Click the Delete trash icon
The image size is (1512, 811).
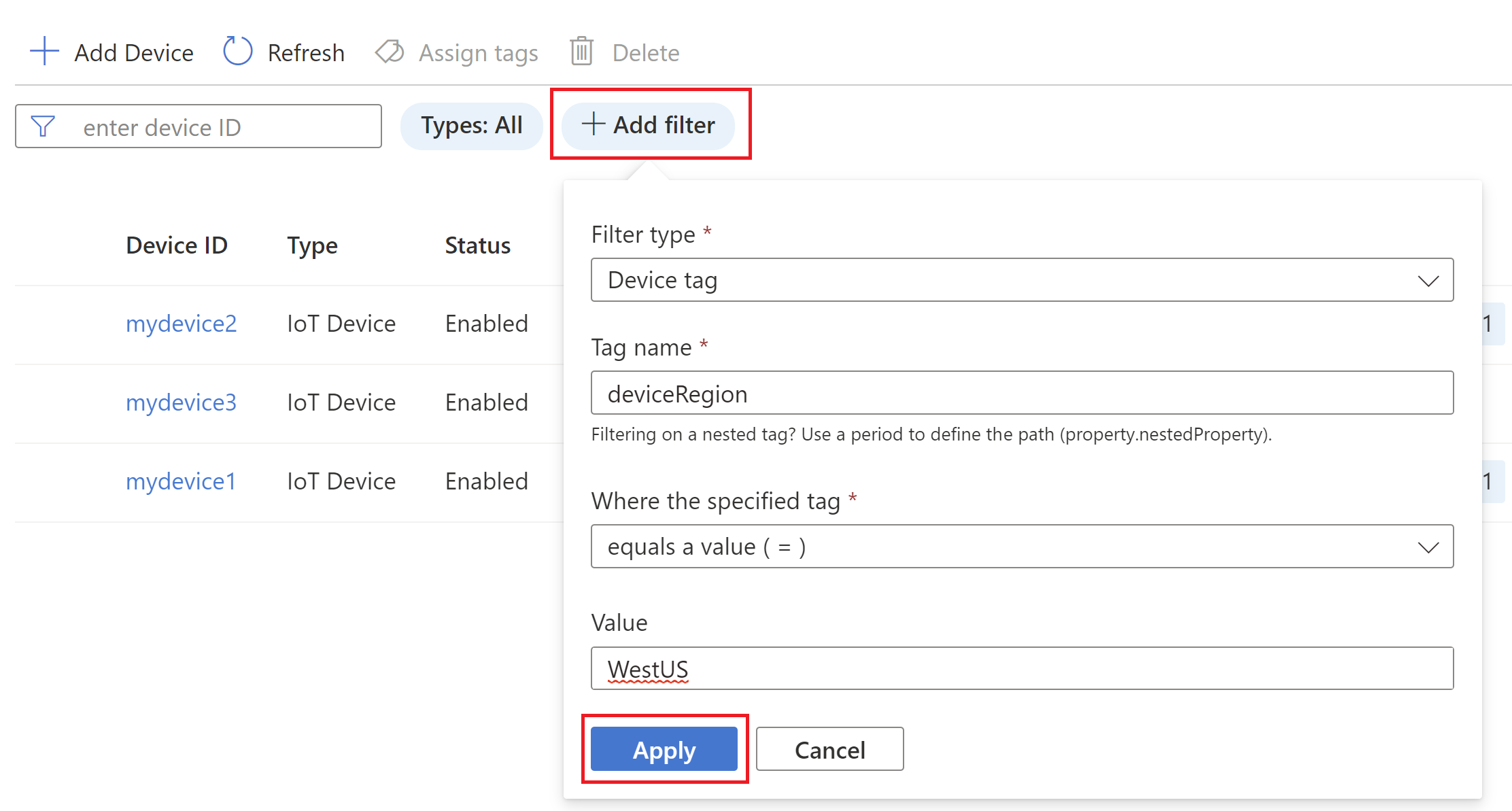pos(581,51)
